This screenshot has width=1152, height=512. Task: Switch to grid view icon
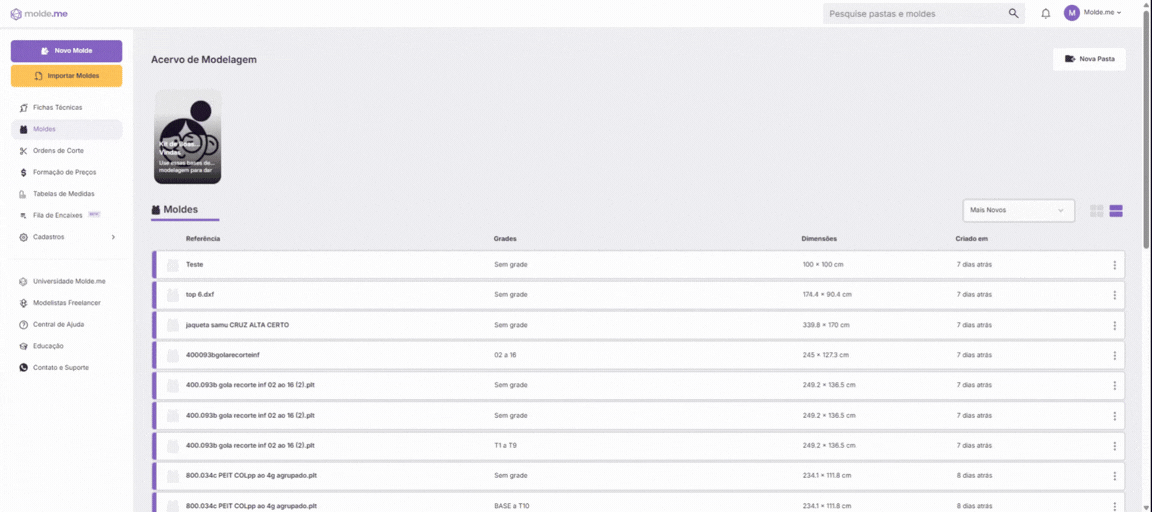1097,211
